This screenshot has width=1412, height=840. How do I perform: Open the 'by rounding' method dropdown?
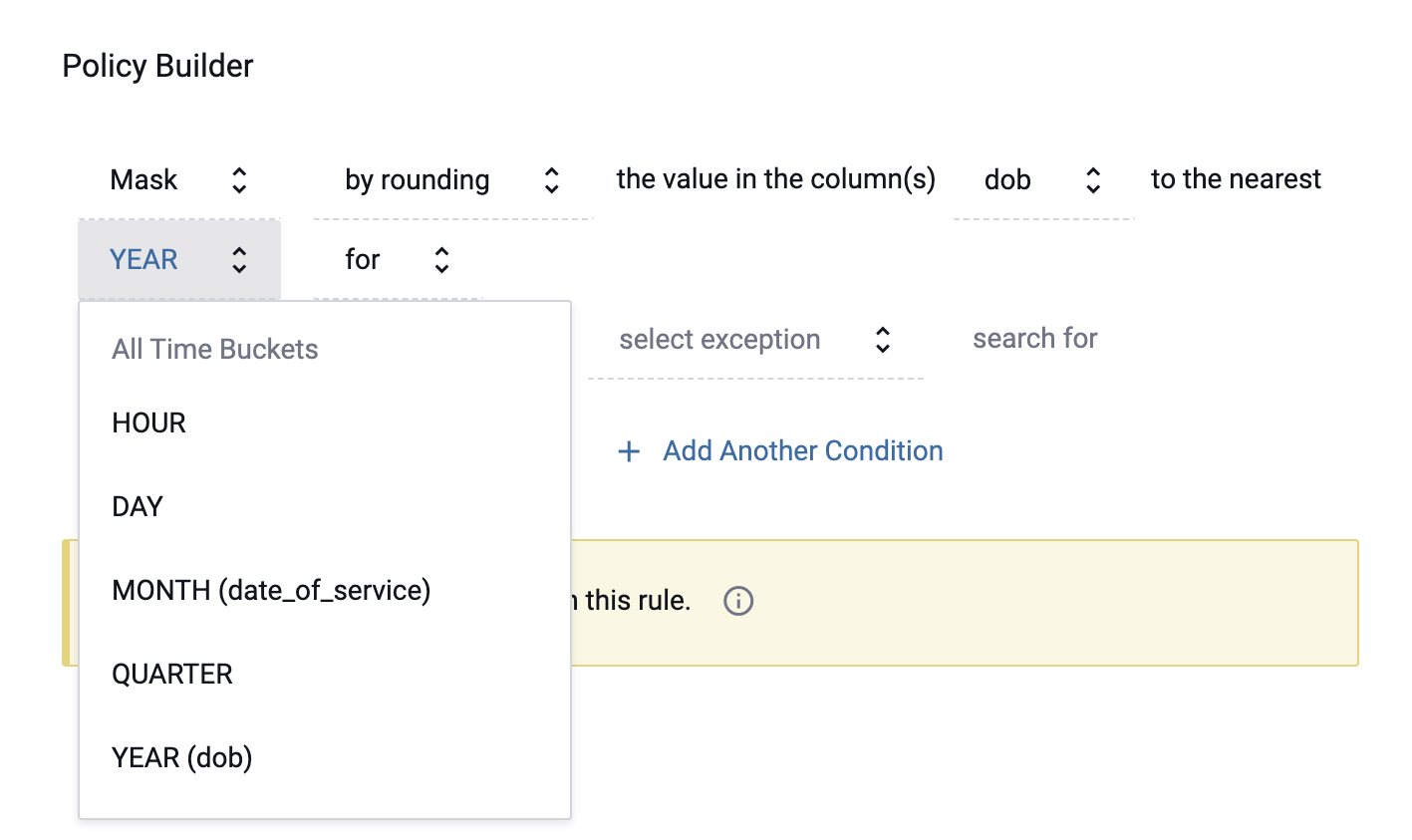453,179
